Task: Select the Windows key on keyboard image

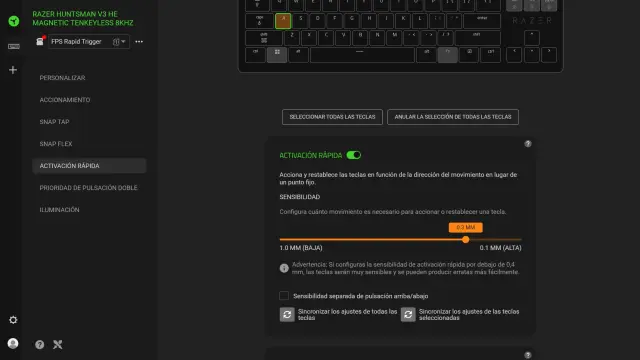Action: click(x=277, y=55)
